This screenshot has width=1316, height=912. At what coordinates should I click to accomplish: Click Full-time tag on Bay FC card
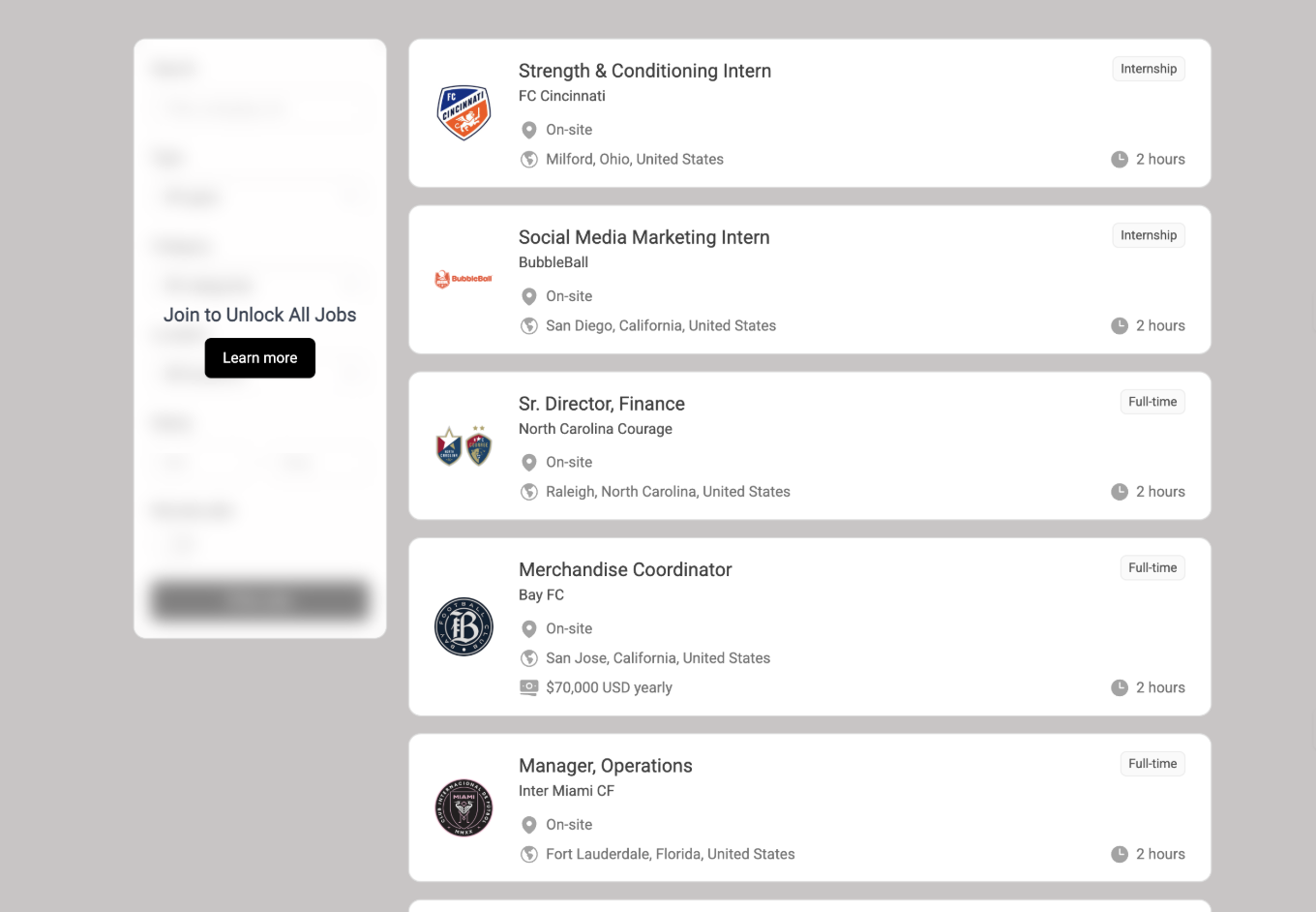(x=1152, y=568)
